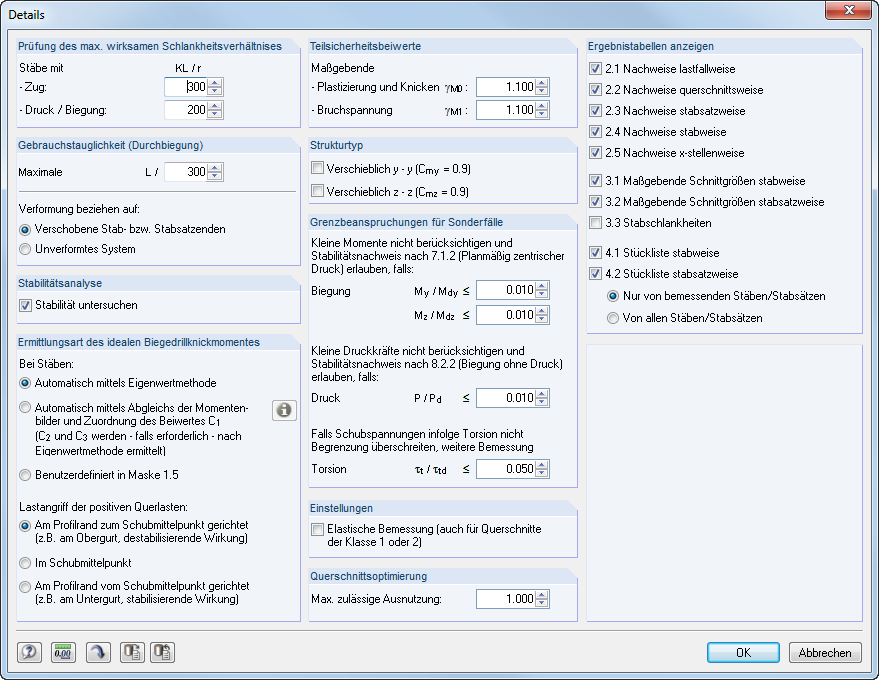Select Von allen Stäben/Stabsätzen
This screenshot has height=680, width=879.
(613, 318)
